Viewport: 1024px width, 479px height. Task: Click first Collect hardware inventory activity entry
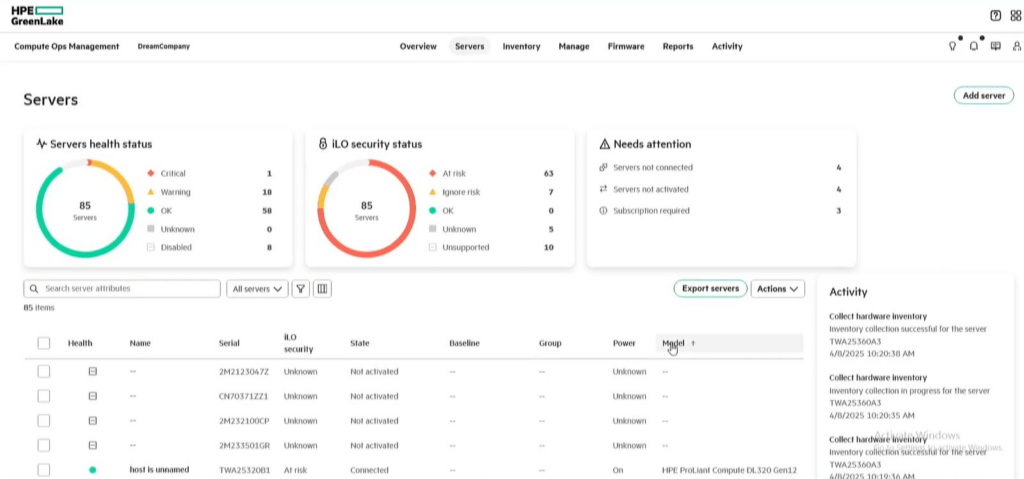pos(909,335)
